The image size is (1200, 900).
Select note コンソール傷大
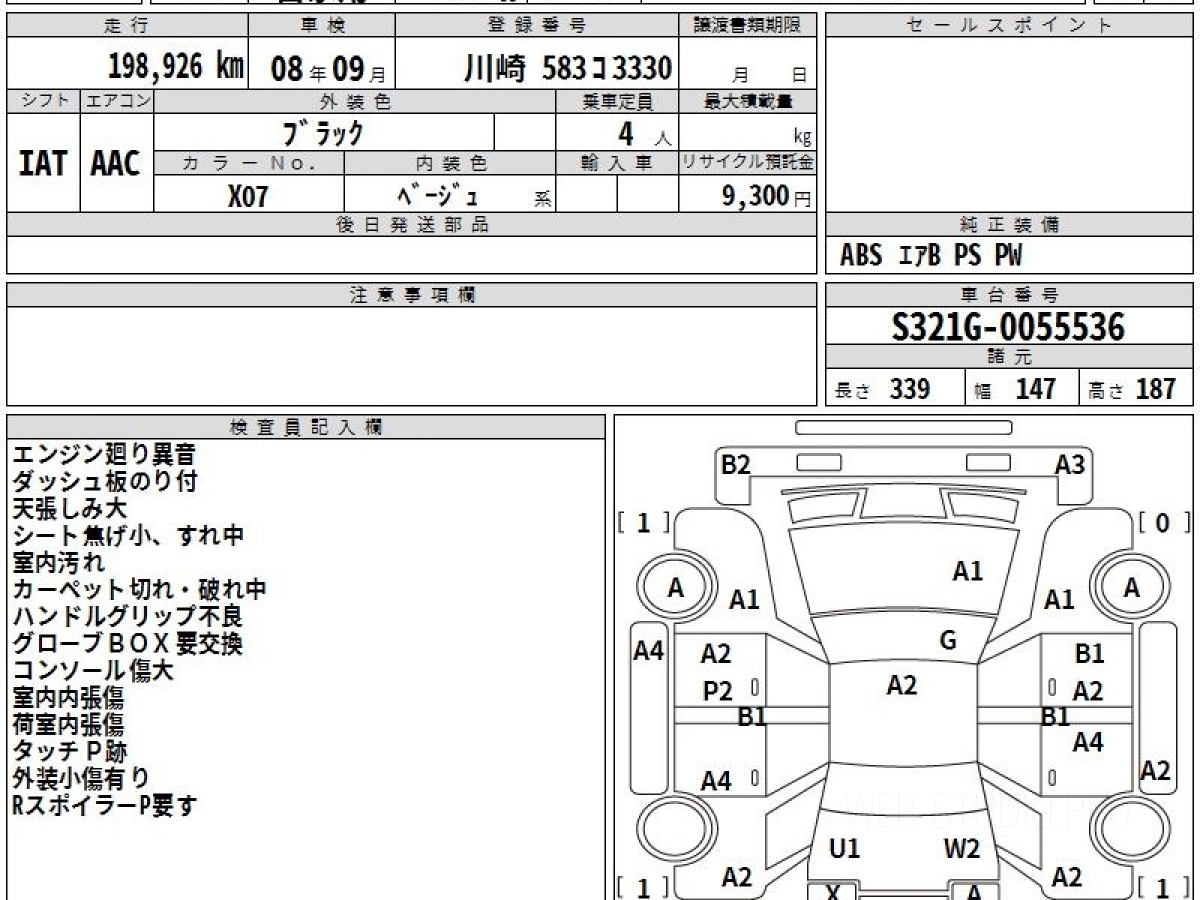pyautogui.click(x=93, y=671)
